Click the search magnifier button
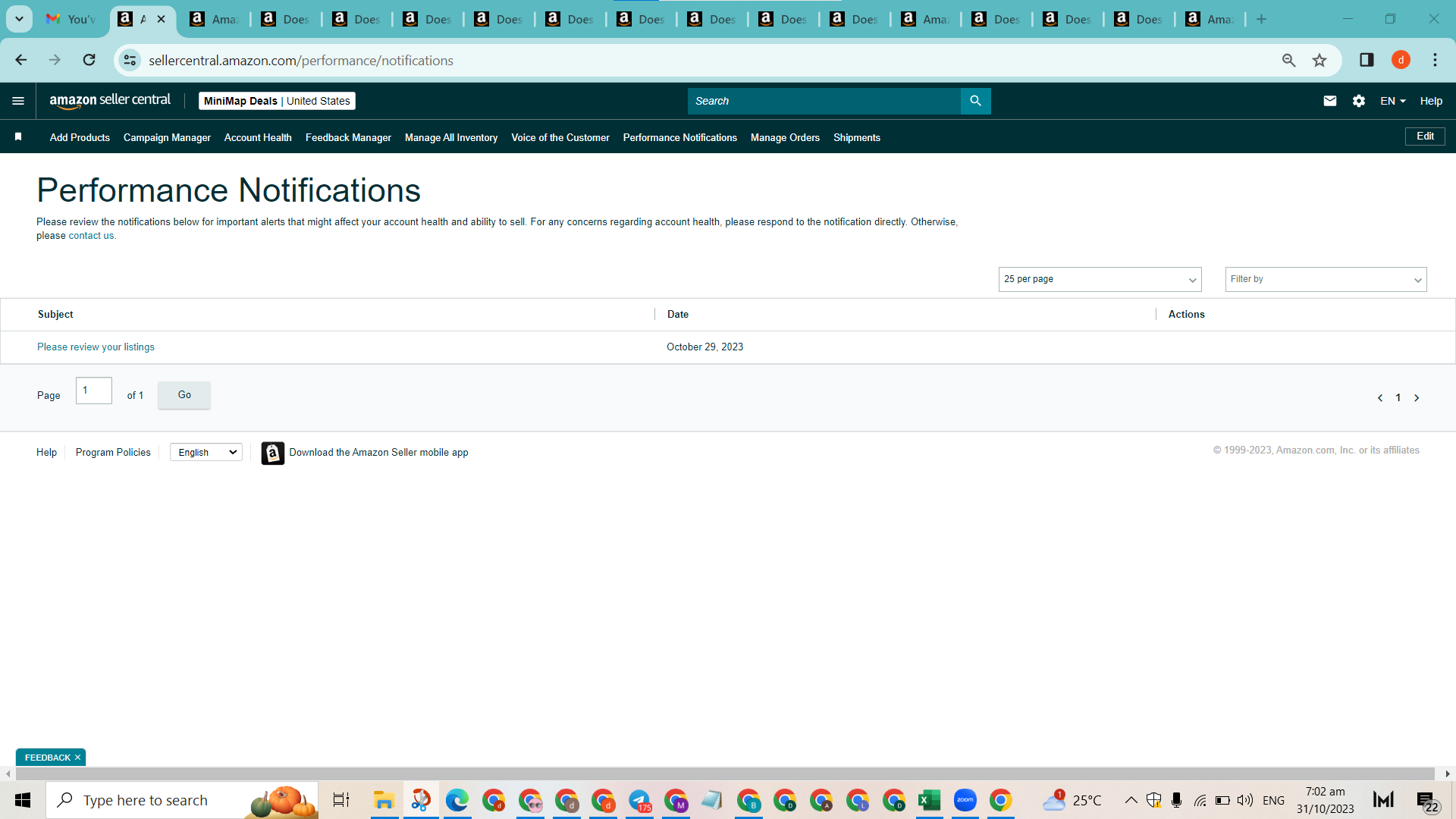 [975, 101]
